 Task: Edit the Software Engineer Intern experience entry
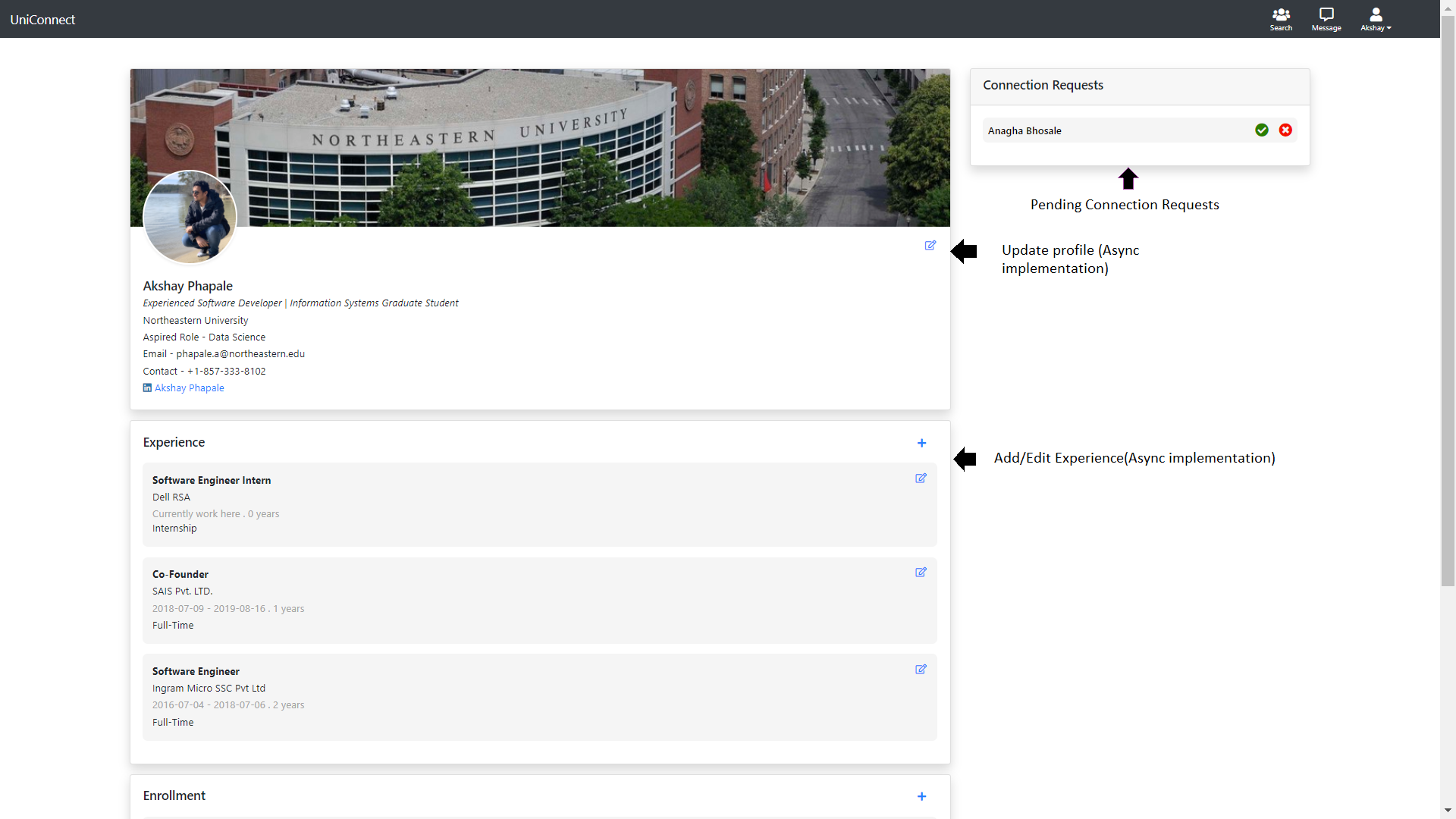click(920, 479)
